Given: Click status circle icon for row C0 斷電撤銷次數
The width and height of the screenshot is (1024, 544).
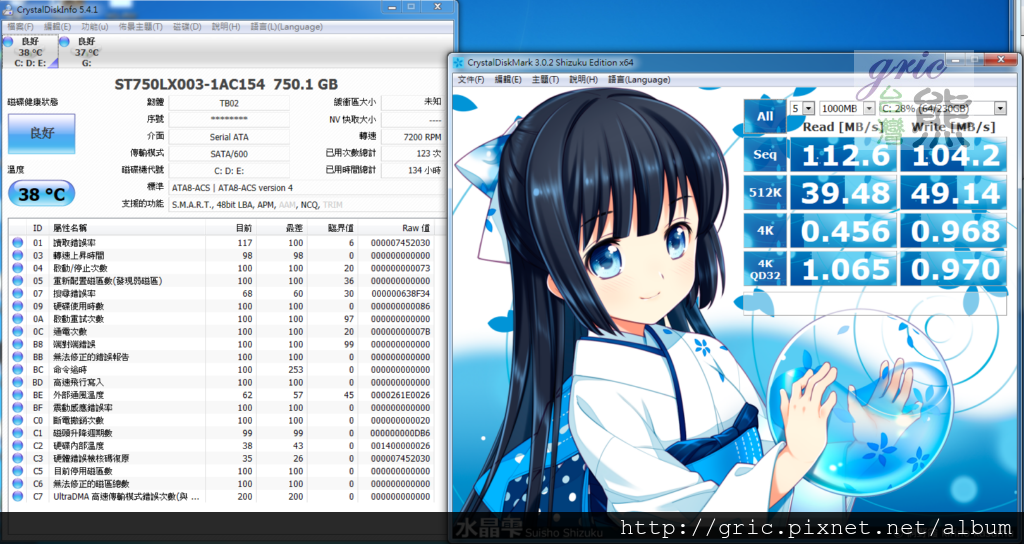Looking at the screenshot, I should coord(18,421).
